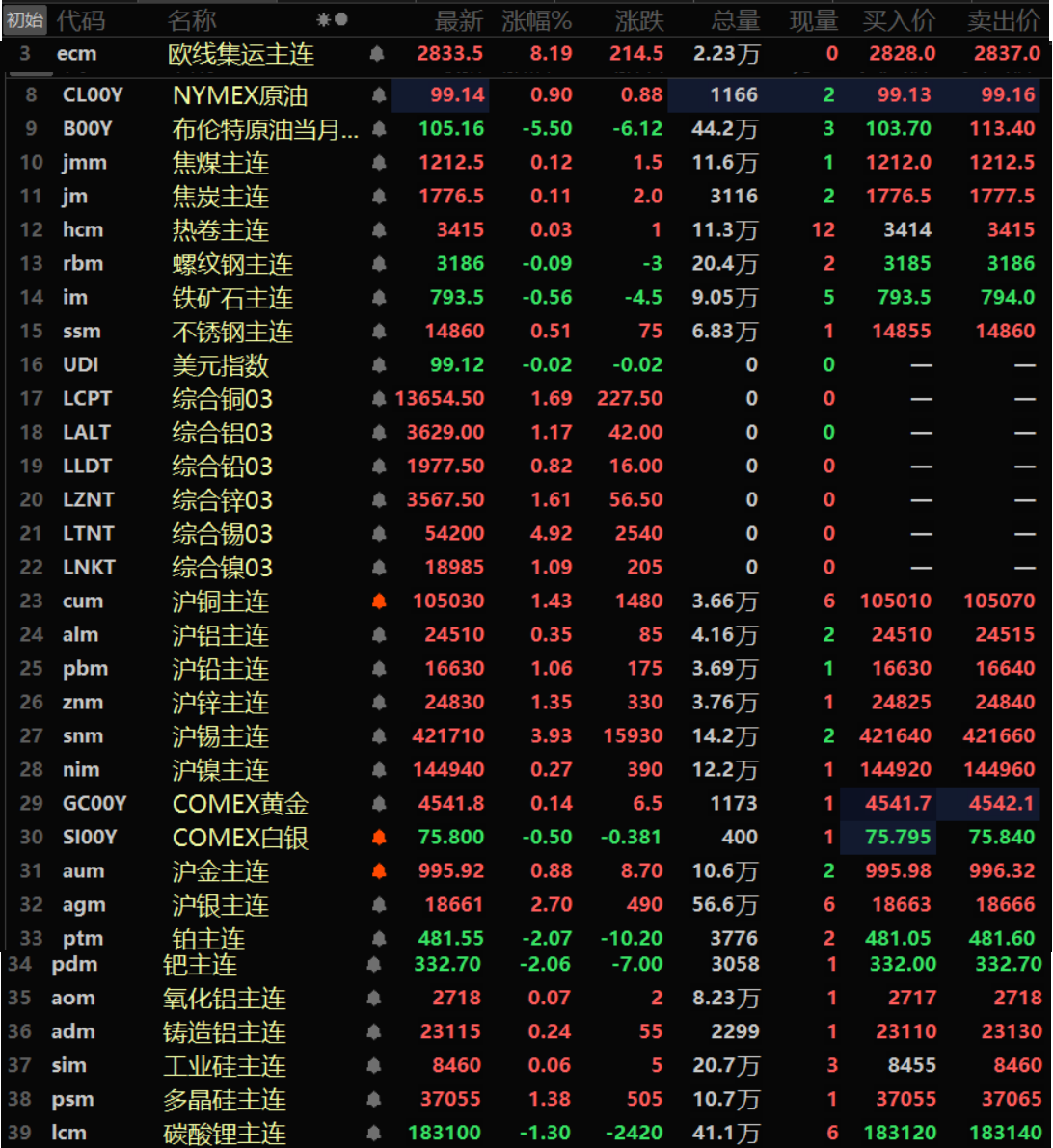Click the gear and dot icon in header
The width and height of the screenshot is (1053, 1148).
tap(332, 20)
